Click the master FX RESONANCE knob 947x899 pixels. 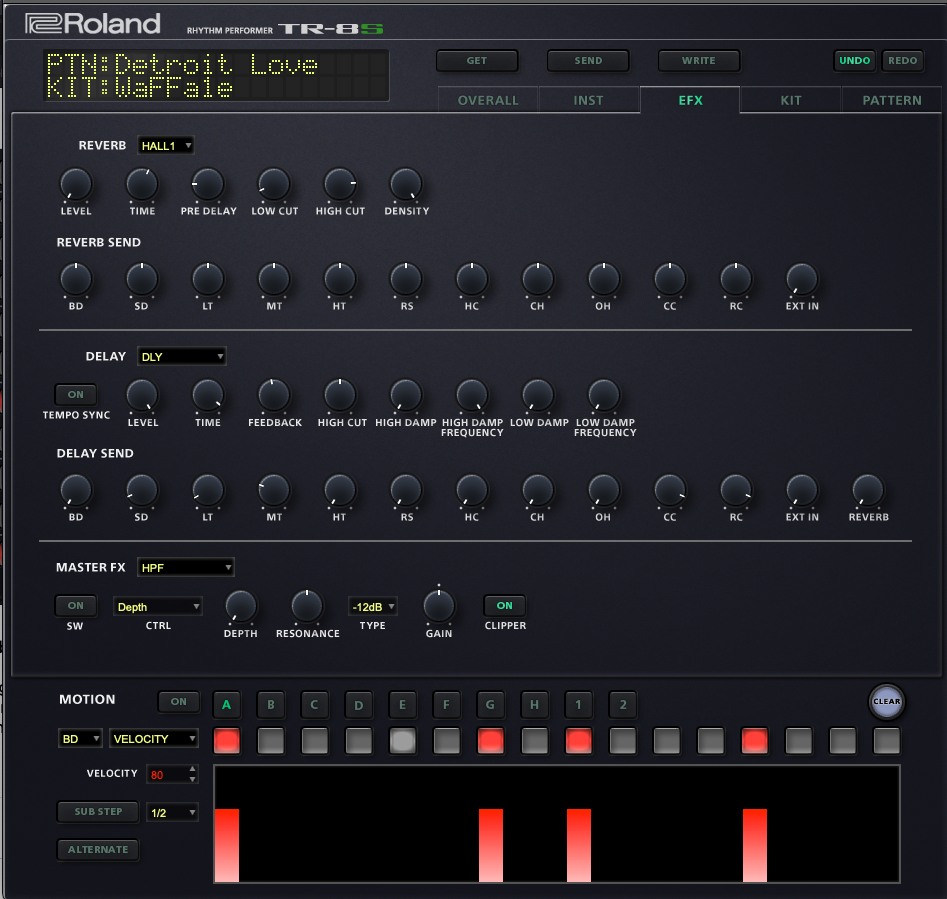pos(307,606)
